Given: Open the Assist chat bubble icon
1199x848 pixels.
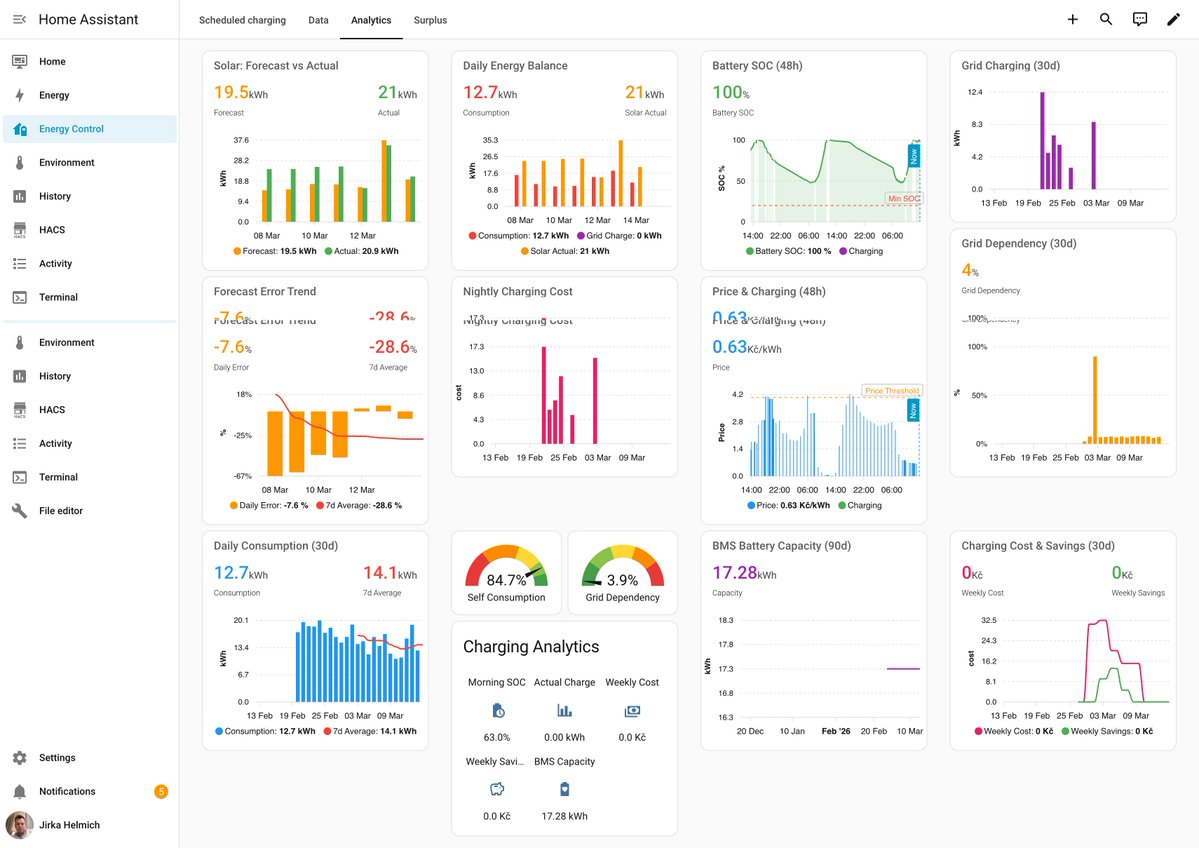Looking at the screenshot, I should pos(1139,19).
